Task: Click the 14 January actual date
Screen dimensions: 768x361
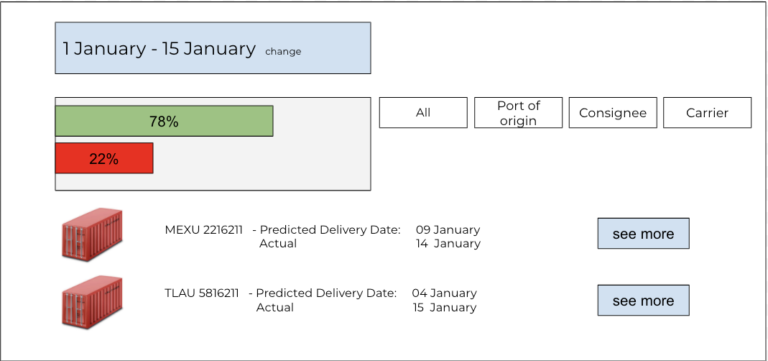Action: (448, 243)
